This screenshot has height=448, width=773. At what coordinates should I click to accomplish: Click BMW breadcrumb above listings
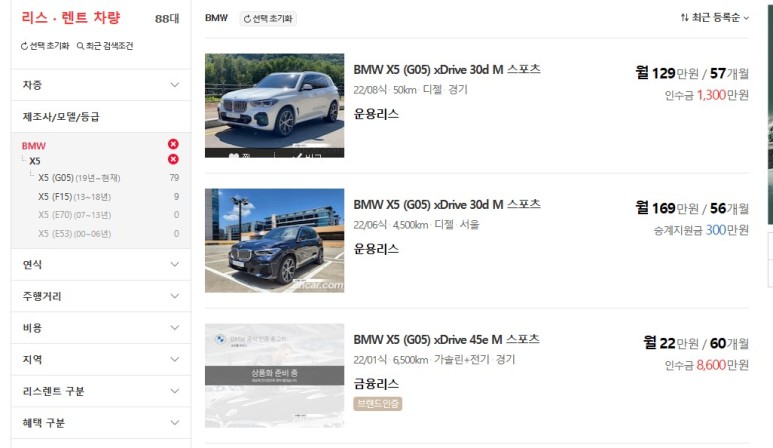point(216,18)
